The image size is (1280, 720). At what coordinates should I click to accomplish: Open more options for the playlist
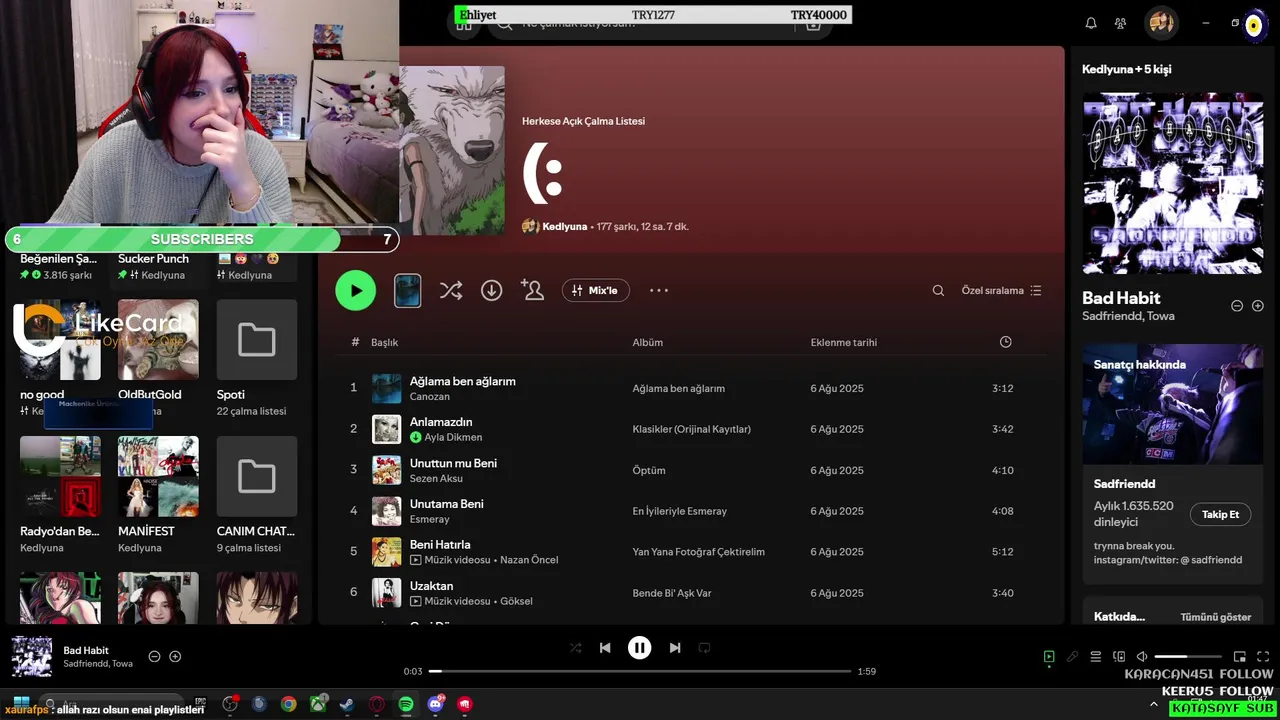tap(658, 290)
